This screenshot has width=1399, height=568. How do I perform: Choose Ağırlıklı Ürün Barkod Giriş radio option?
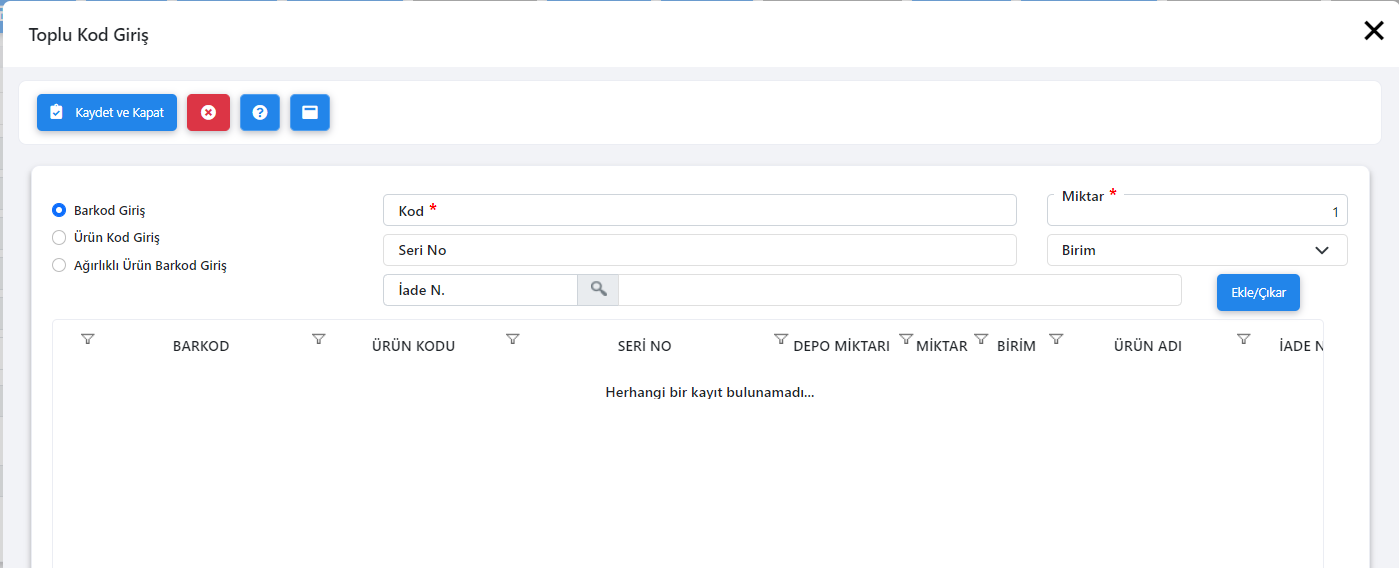(x=59, y=265)
